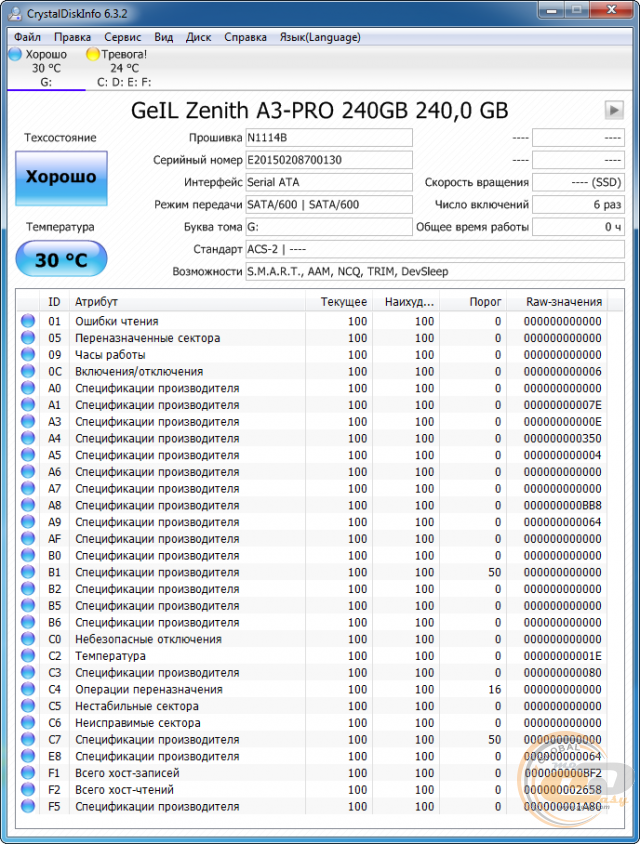The image size is (640, 844).
Task: Click status icon of row E8
Action: [x=28, y=756]
